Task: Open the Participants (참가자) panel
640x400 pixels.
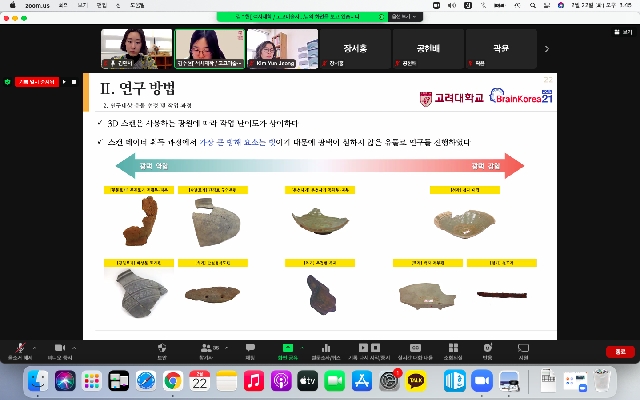Action: [206, 348]
